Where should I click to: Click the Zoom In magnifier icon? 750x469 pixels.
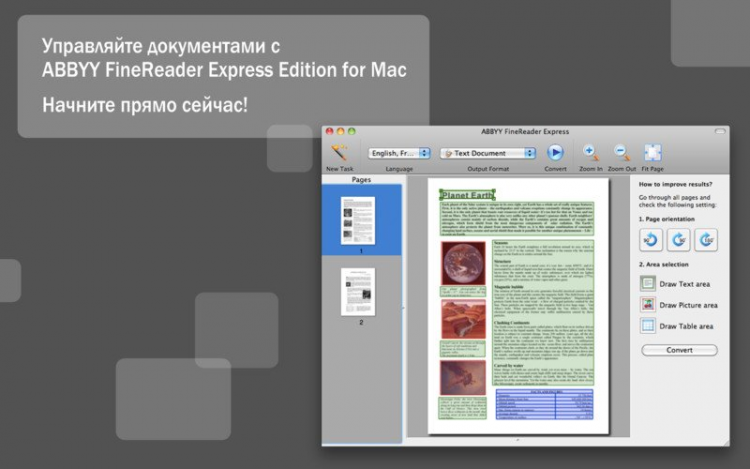pyautogui.click(x=591, y=153)
